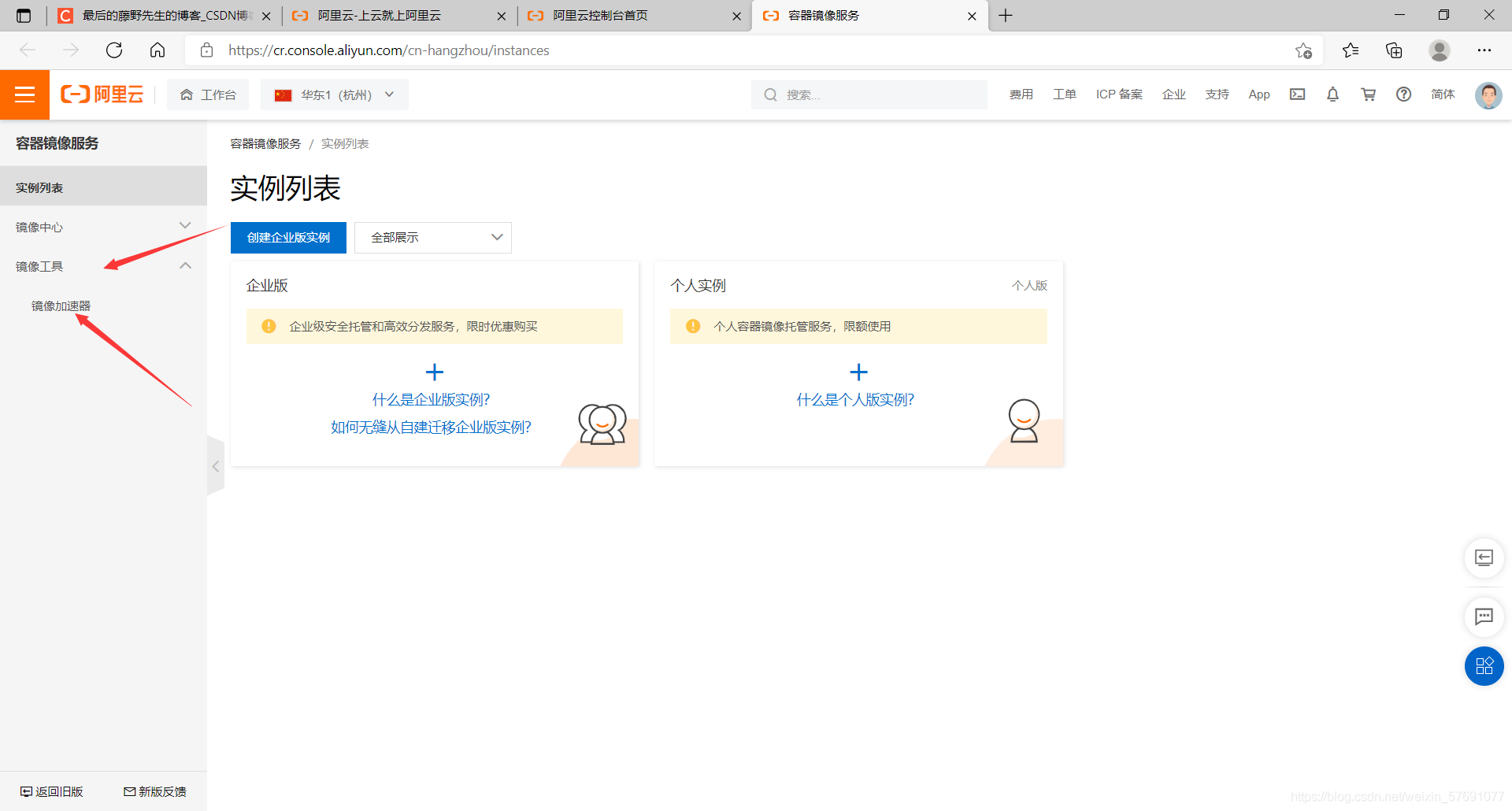The width and height of the screenshot is (1512, 811).
Task: Open 如何无缝从自建迁移企业版实例? link
Action: coord(431,428)
